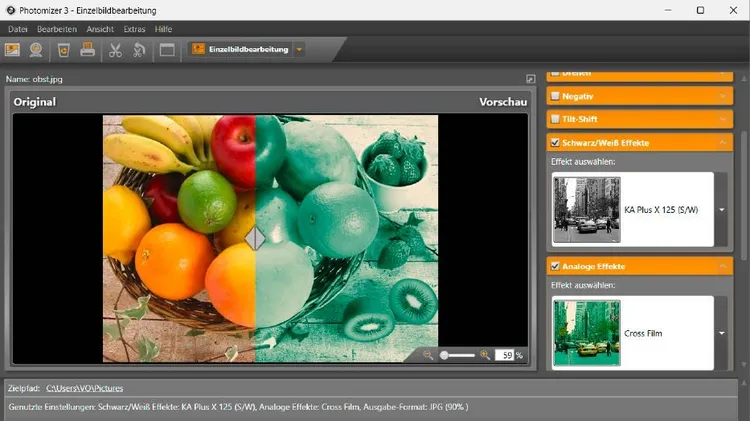Image resolution: width=750 pixels, height=421 pixels.
Task: Click the zoom slider handle
Action: click(444, 355)
